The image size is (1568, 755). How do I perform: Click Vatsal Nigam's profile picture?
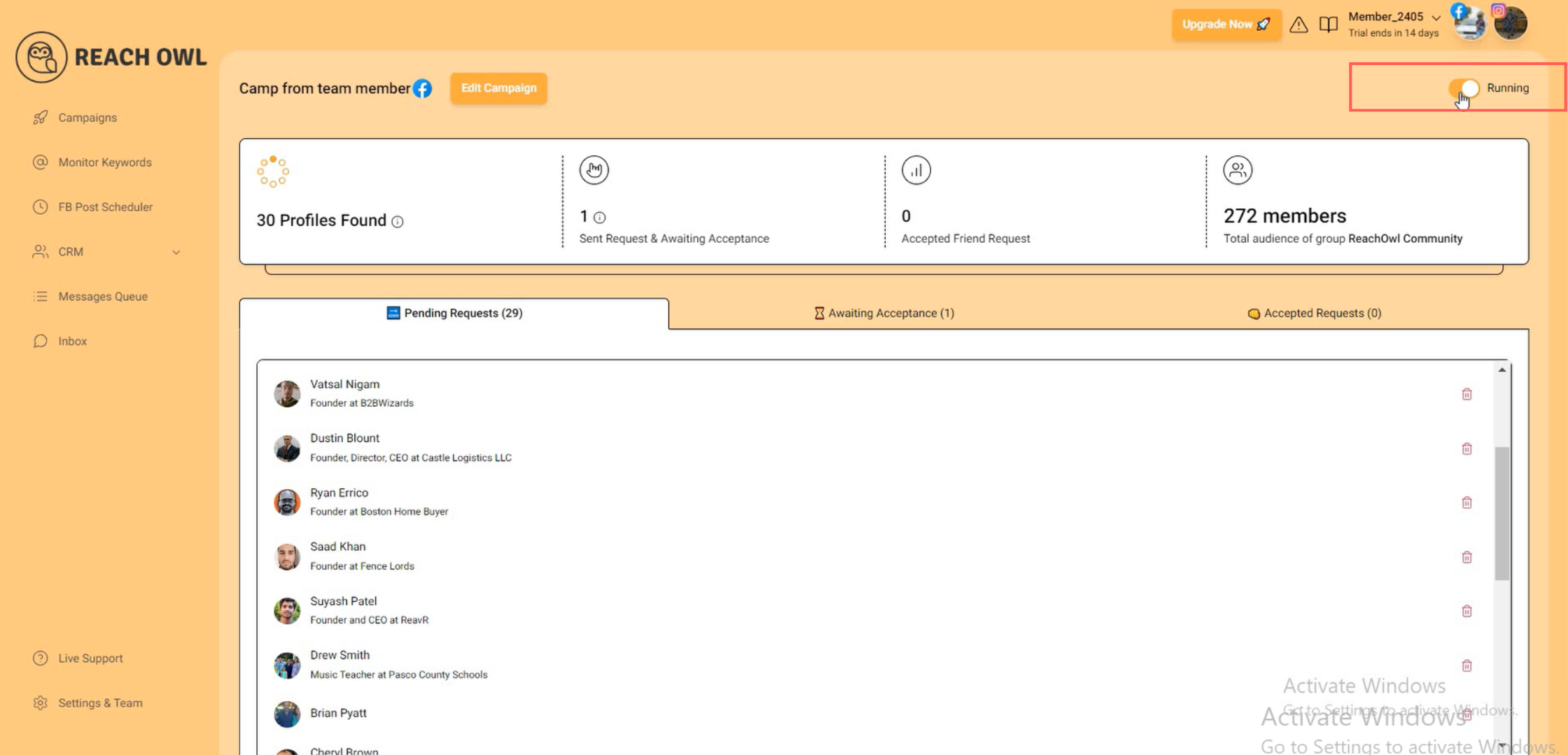point(287,394)
